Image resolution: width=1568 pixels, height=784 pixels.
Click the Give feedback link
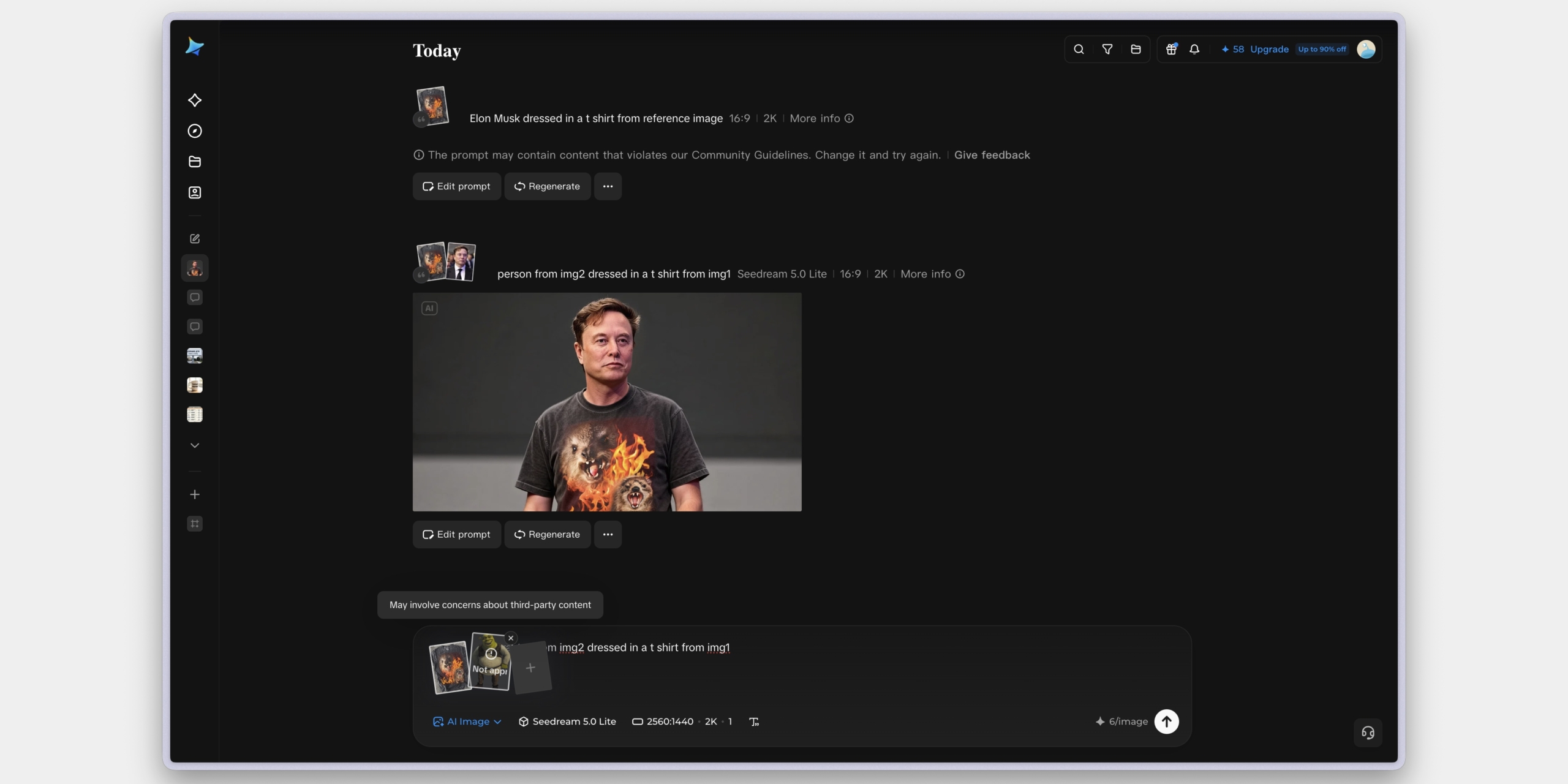(992, 155)
